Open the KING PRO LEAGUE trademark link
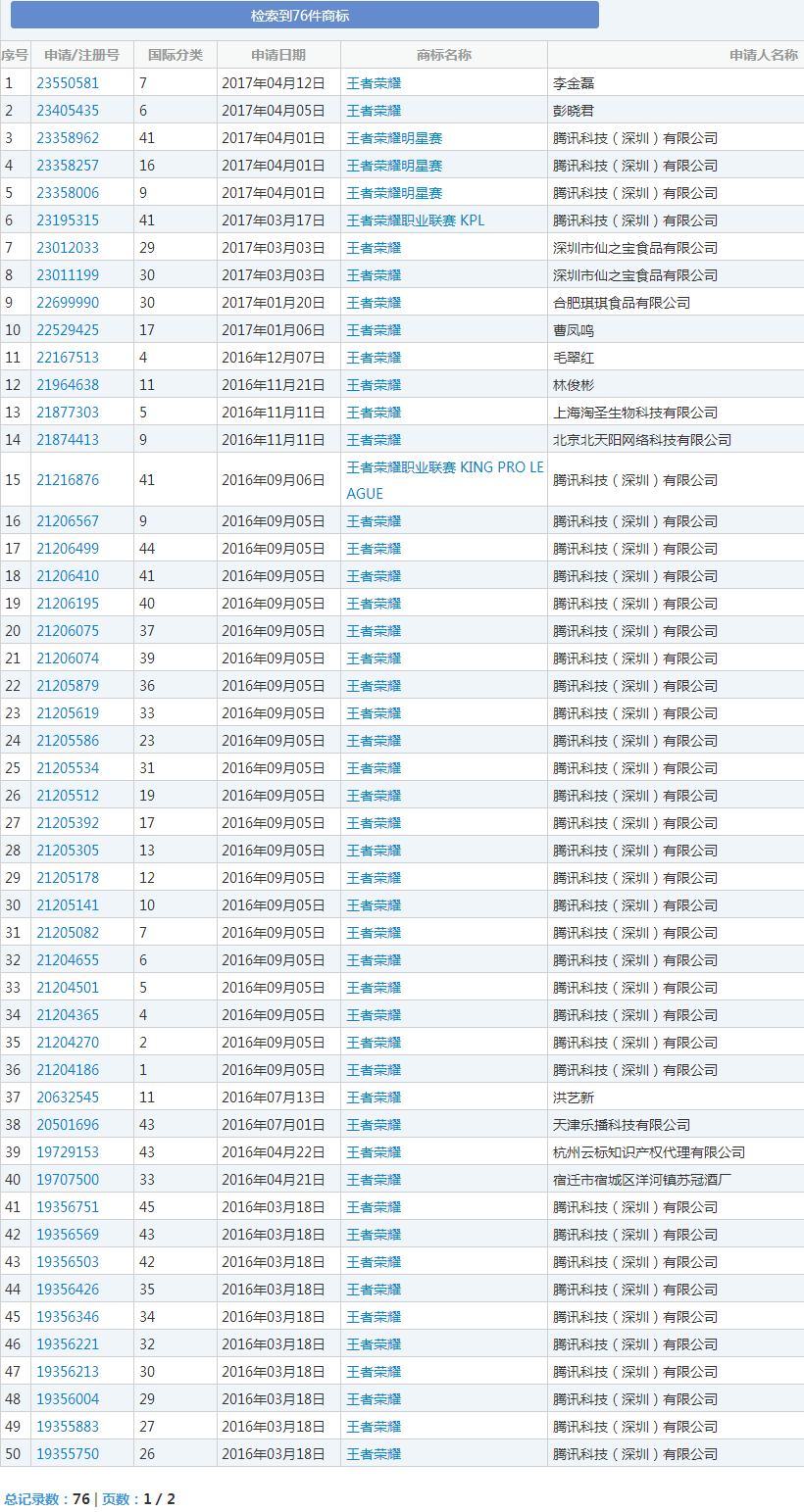The width and height of the screenshot is (804, 1512). [444, 480]
